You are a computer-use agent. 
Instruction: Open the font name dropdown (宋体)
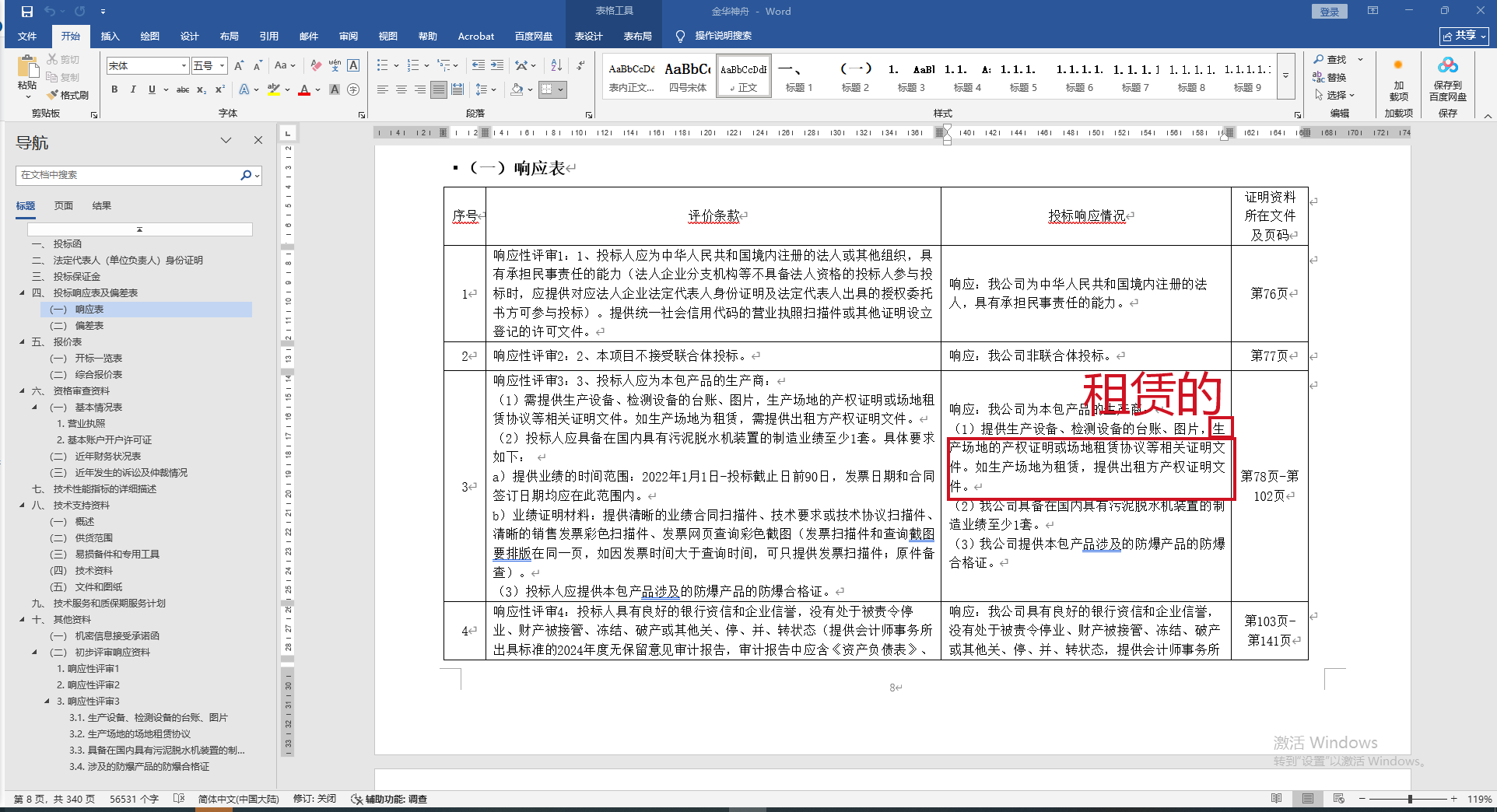tap(184, 66)
